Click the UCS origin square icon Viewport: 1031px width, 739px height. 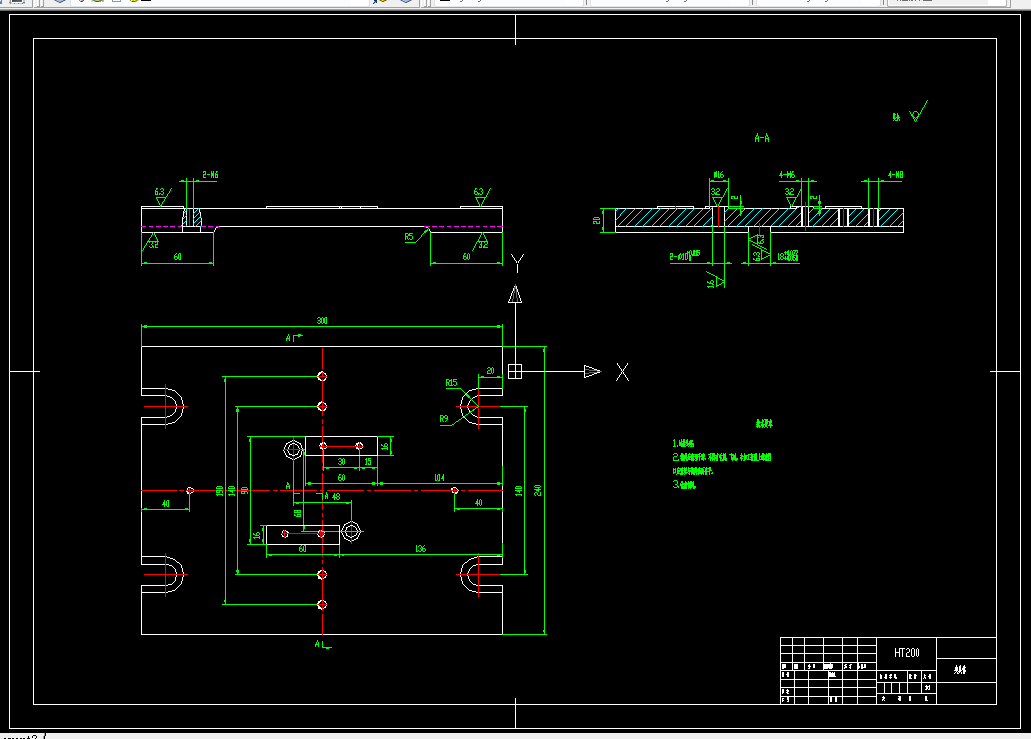[515, 371]
